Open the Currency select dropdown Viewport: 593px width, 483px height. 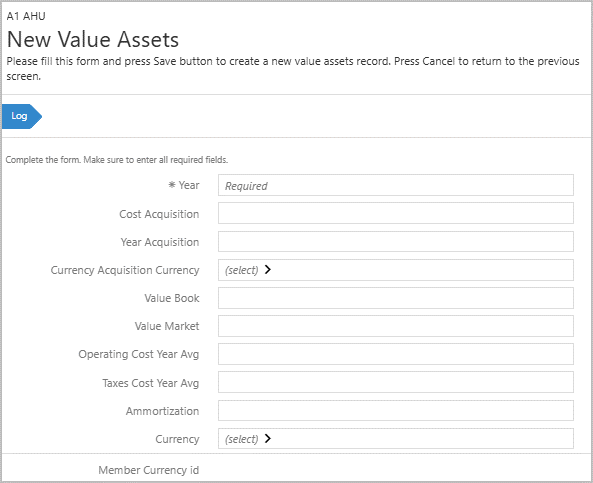coord(396,439)
